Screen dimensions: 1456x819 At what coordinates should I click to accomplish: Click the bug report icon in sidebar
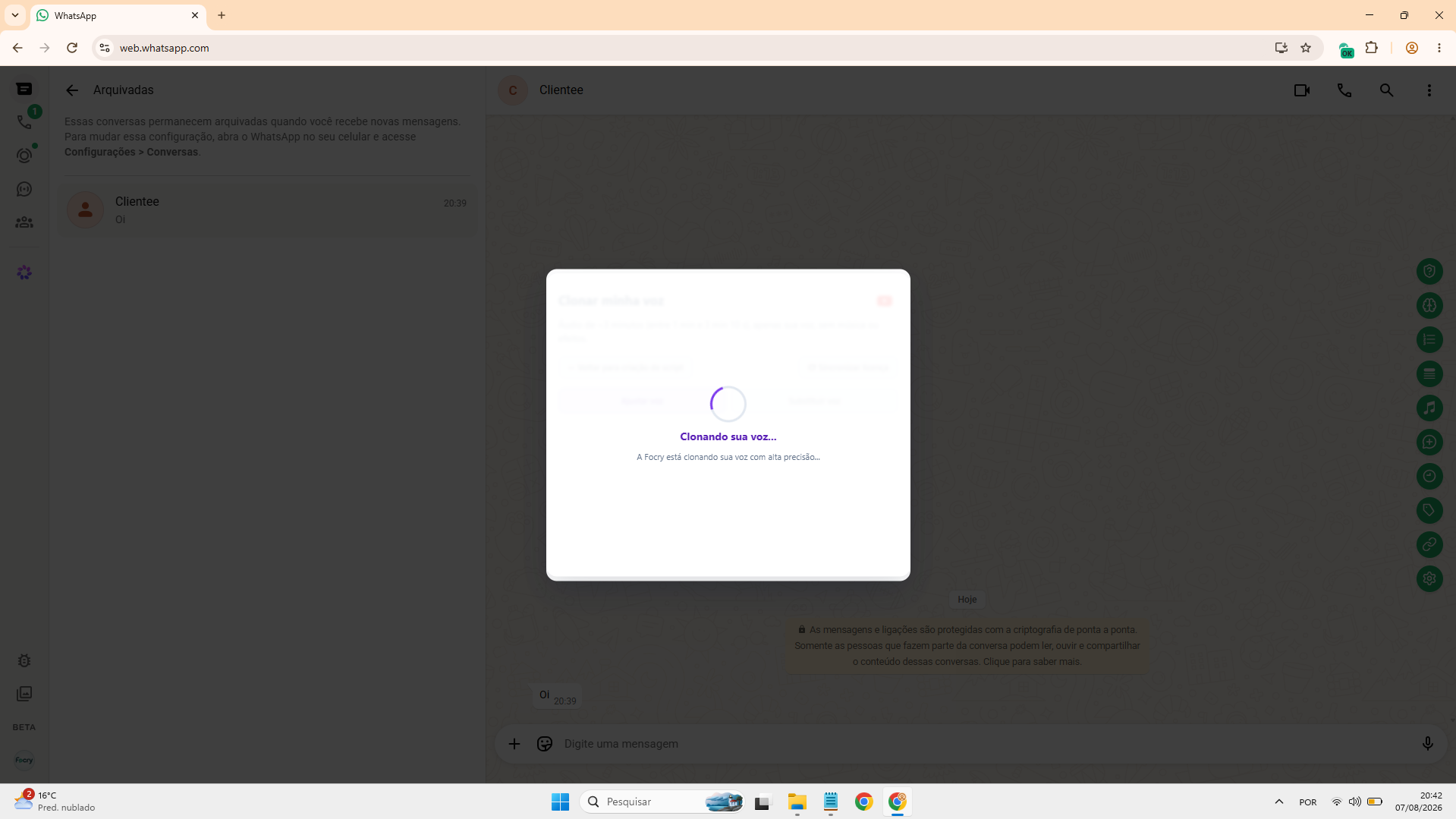pos(24,660)
